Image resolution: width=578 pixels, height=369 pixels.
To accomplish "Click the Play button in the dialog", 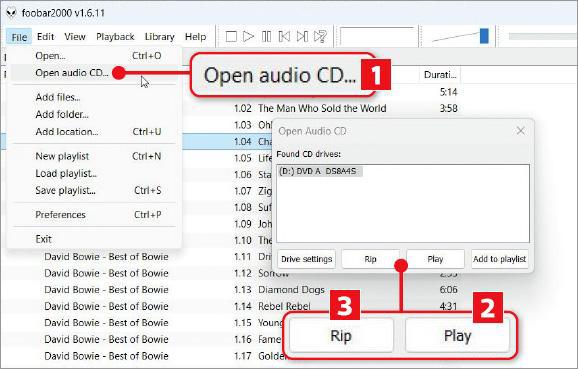I will [435, 259].
